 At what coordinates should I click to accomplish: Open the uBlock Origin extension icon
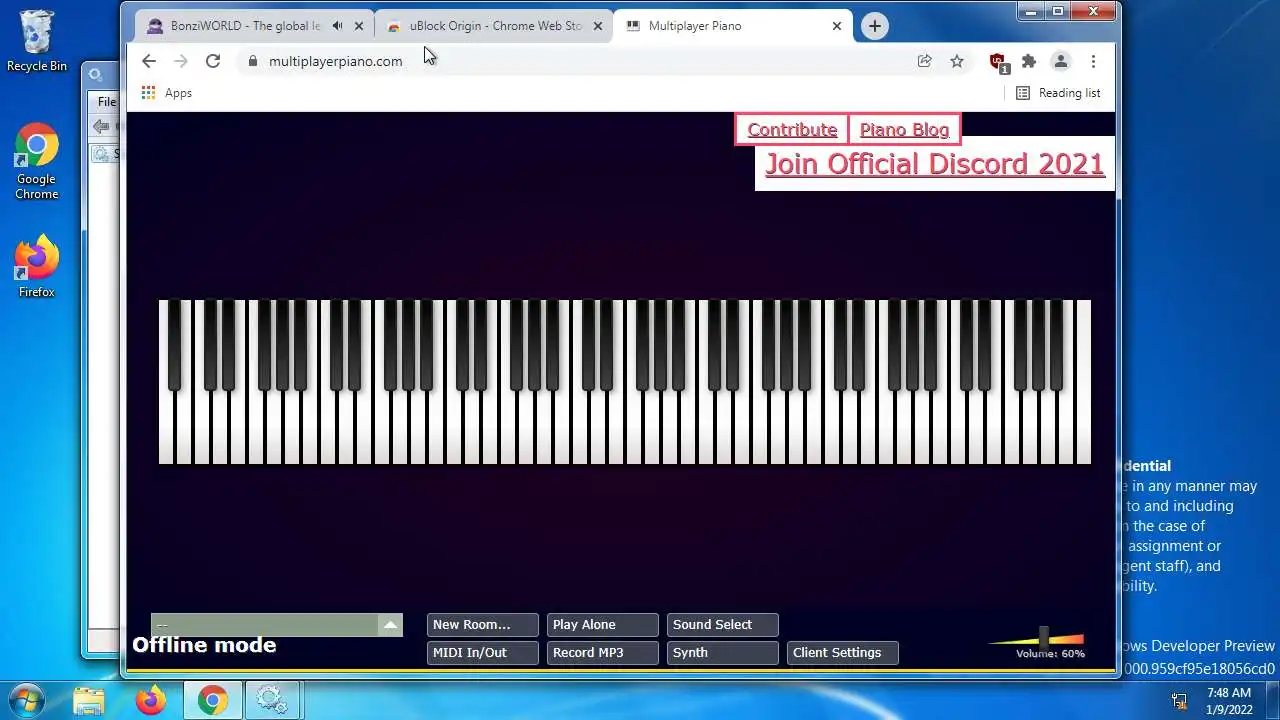tap(998, 62)
